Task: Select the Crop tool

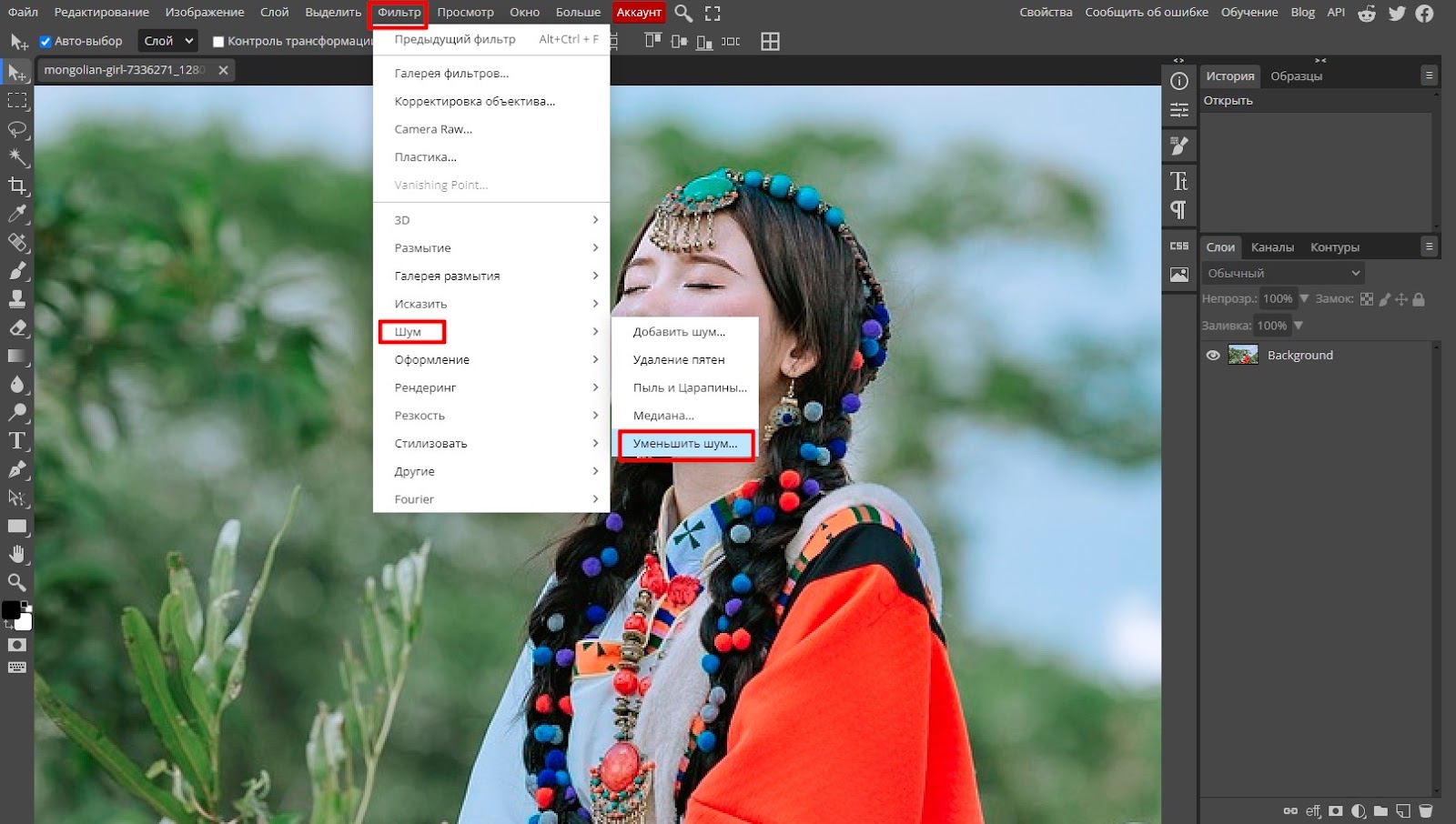Action: coord(16,186)
